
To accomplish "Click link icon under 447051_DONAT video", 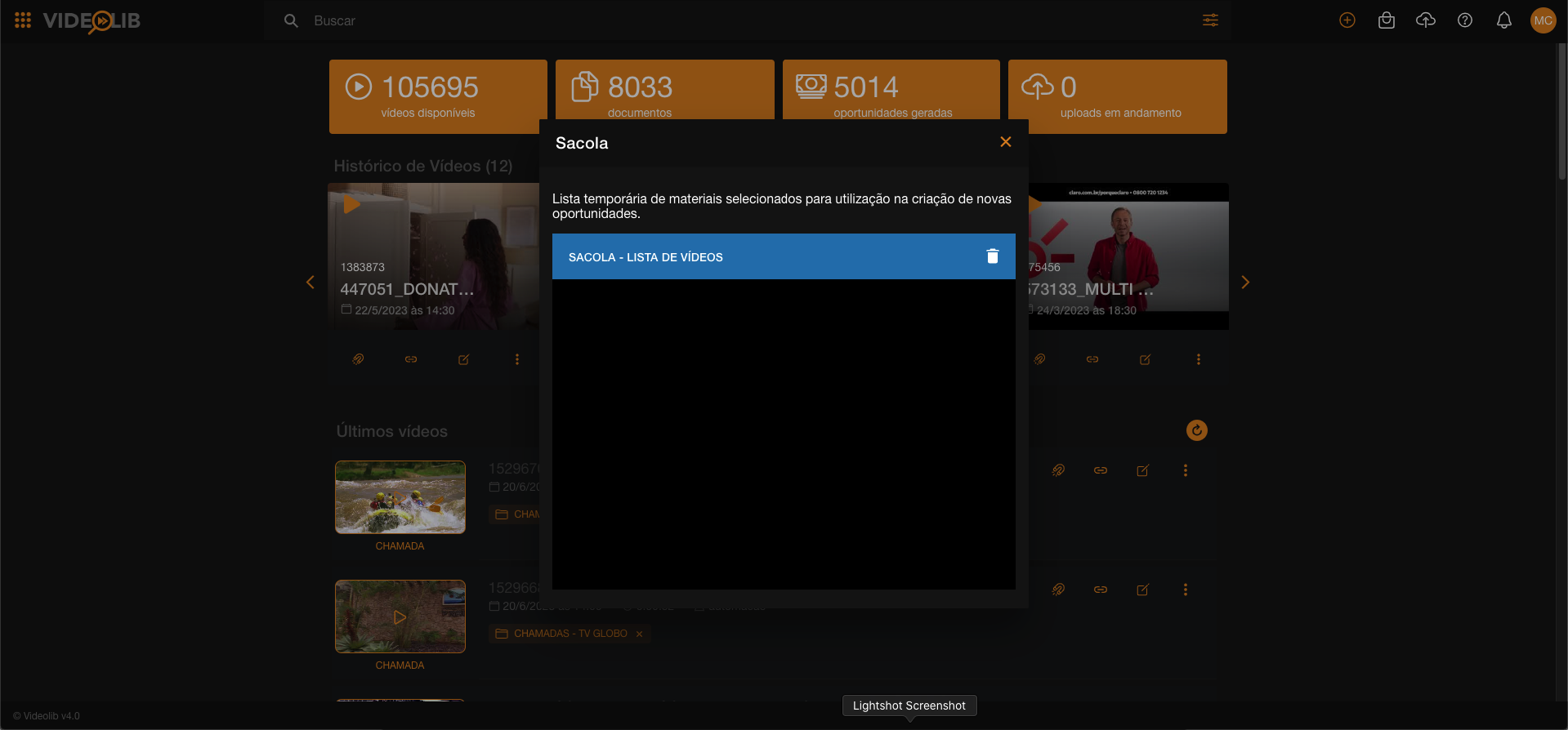I will [411, 359].
